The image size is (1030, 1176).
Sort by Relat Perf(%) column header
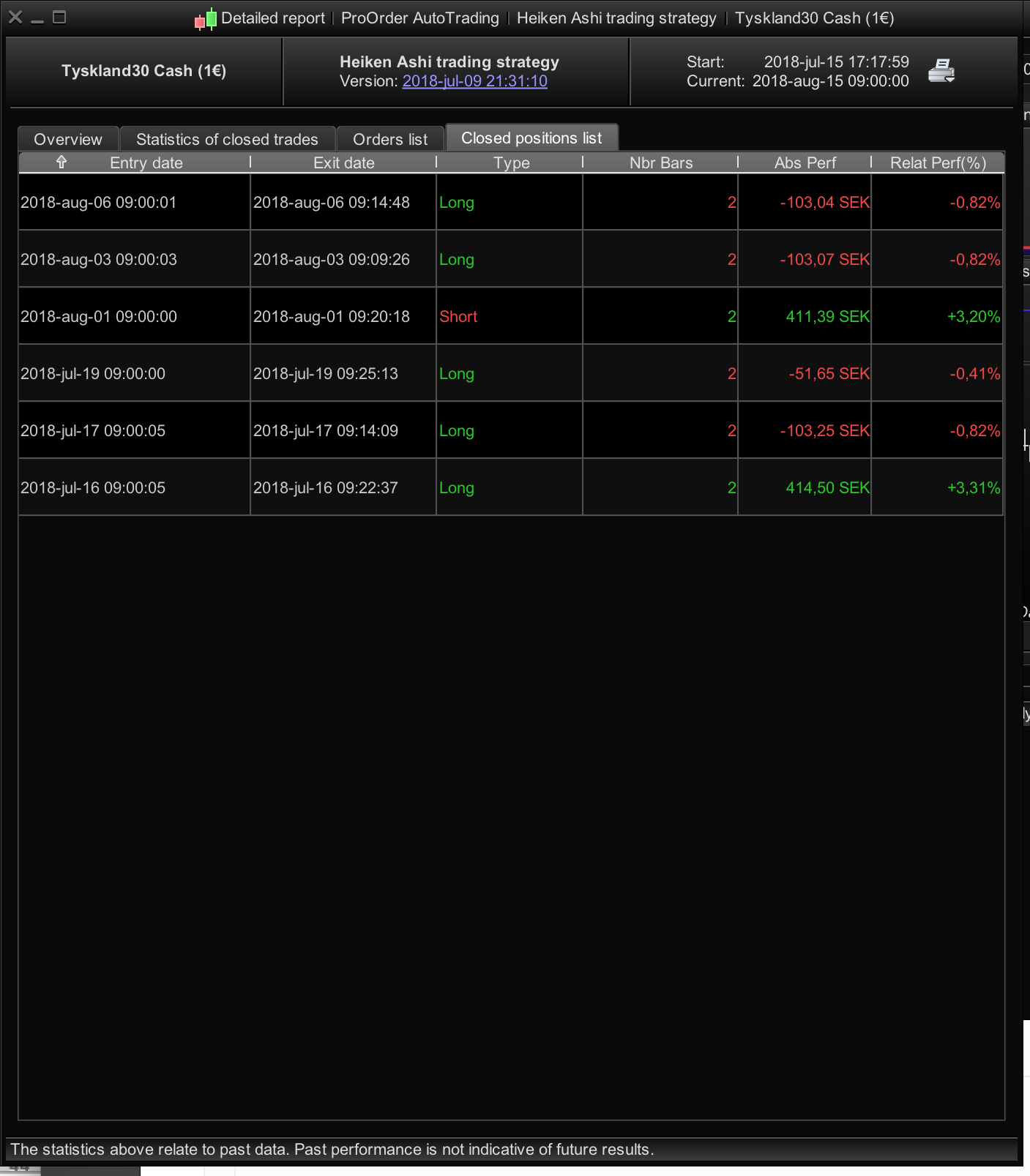[938, 162]
